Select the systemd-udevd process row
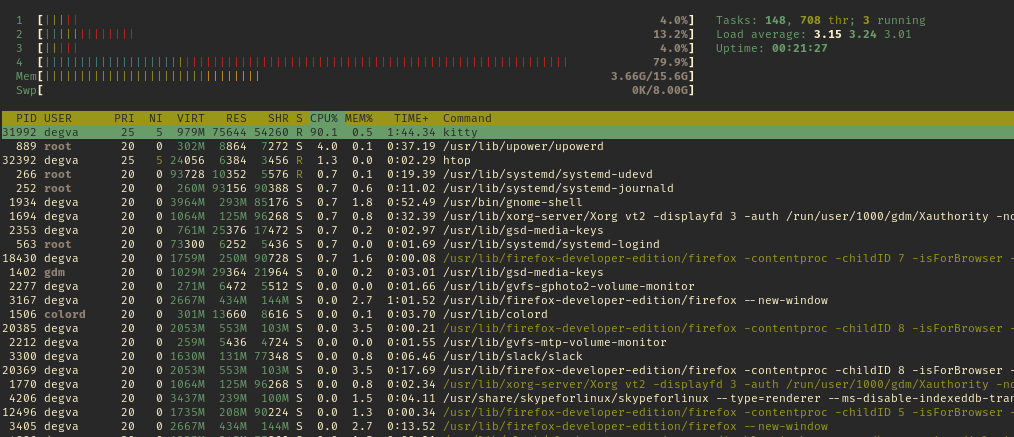 (507, 175)
